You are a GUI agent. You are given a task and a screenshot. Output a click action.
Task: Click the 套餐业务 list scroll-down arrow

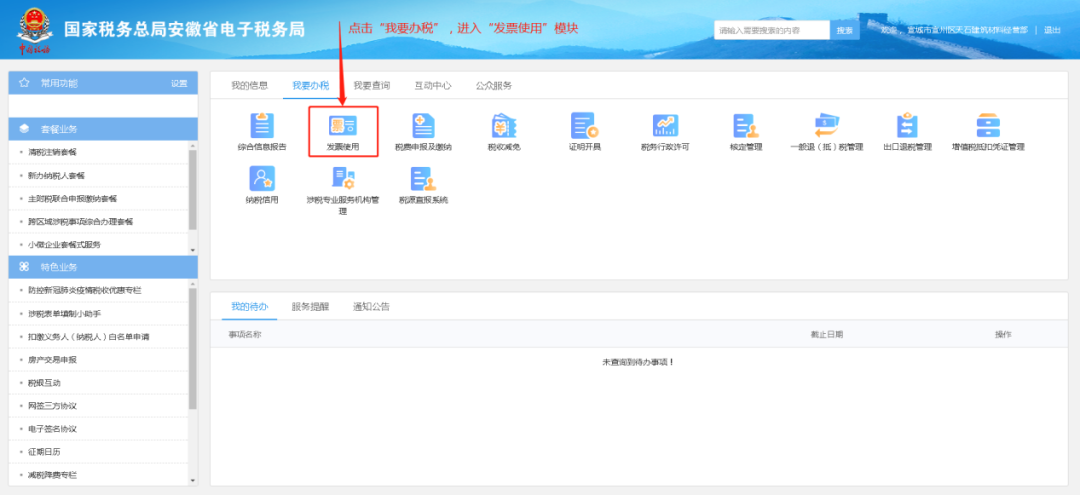click(x=193, y=250)
